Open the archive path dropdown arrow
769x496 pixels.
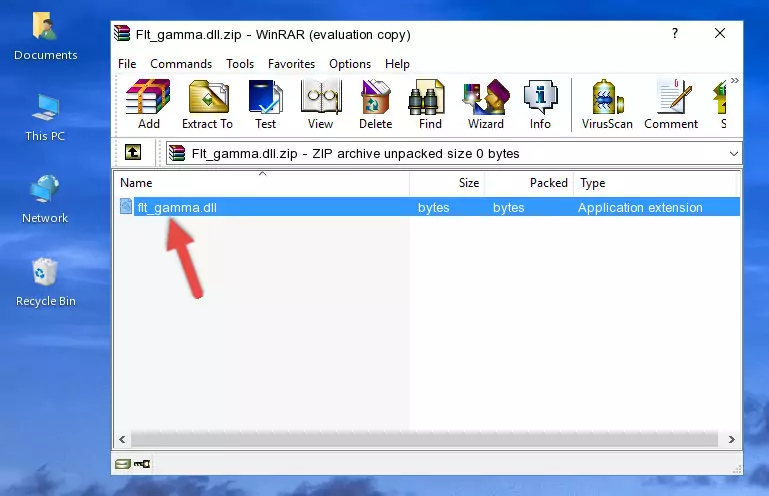tap(733, 154)
